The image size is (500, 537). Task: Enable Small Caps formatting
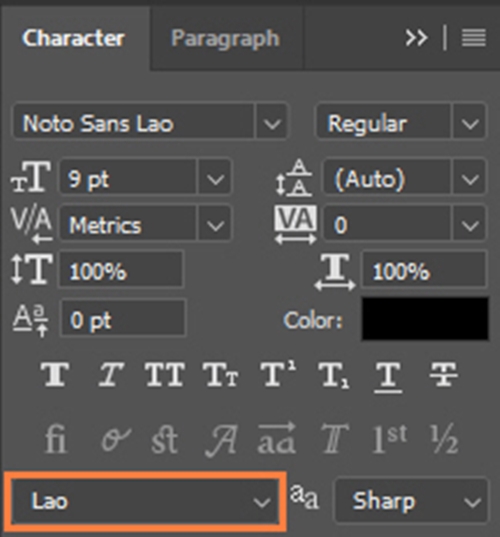pyautogui.click(x=221, y=375)
